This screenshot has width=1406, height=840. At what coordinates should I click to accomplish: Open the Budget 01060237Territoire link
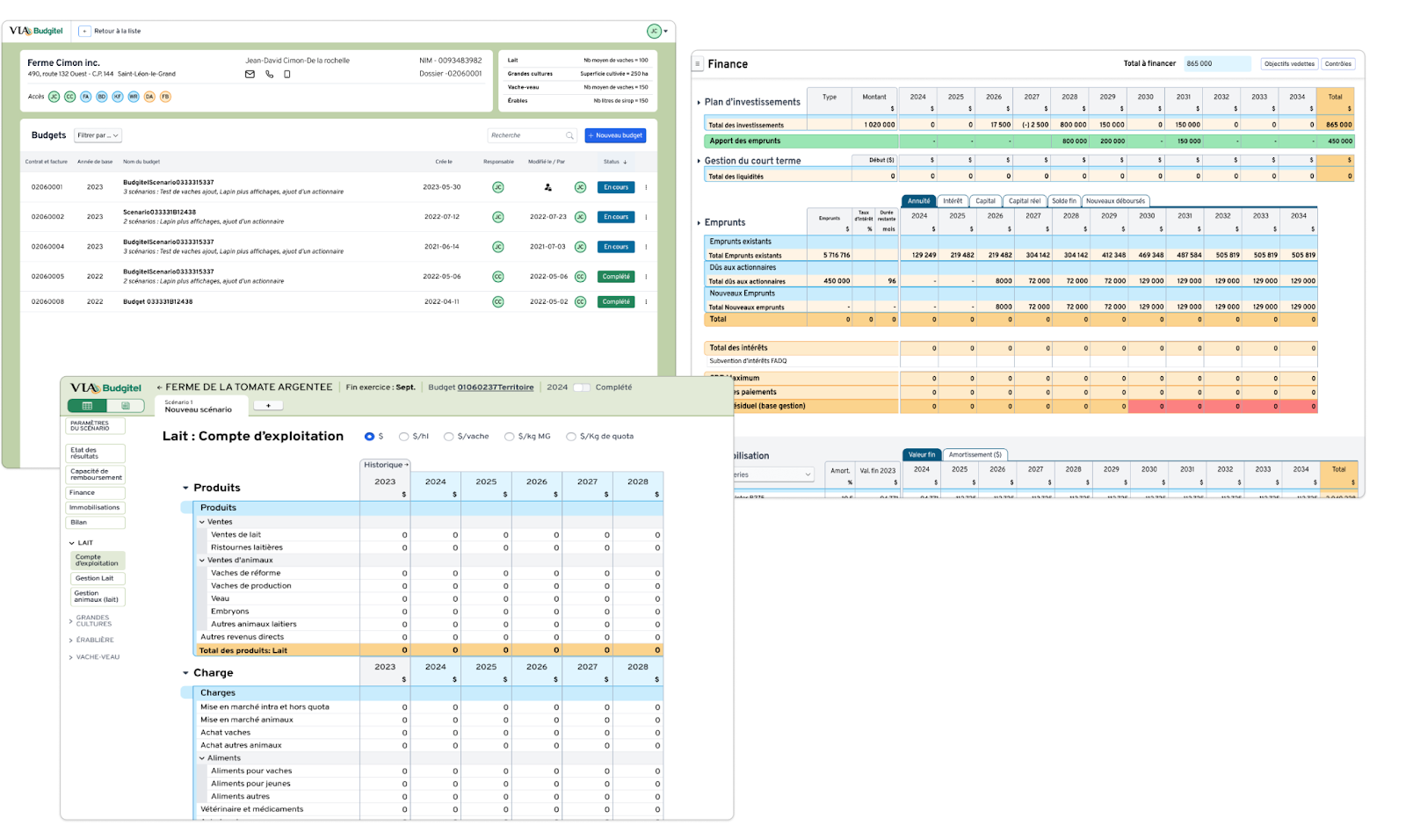495,387
